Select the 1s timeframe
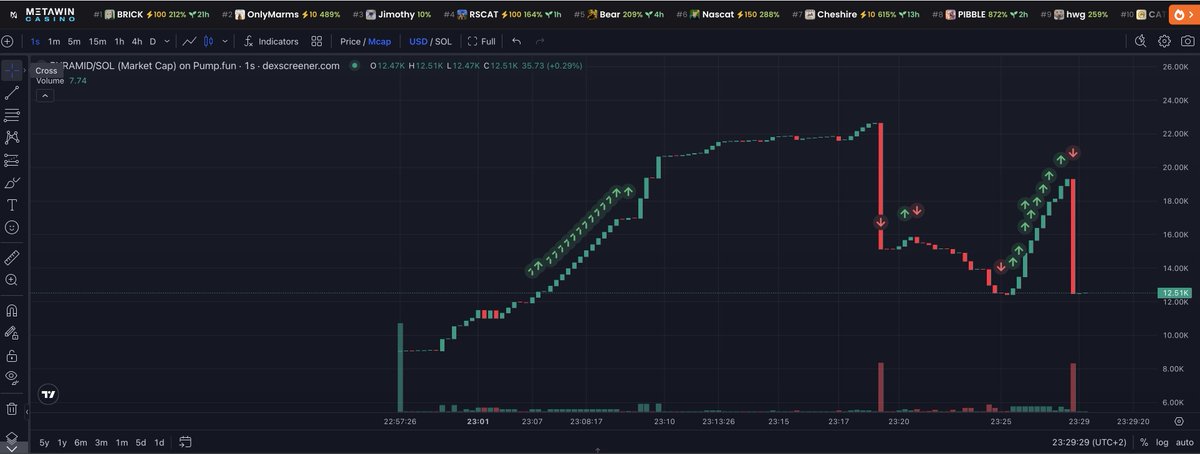Image resolution: width=1200 pixels, height=454 pixels. click(35, 41)
